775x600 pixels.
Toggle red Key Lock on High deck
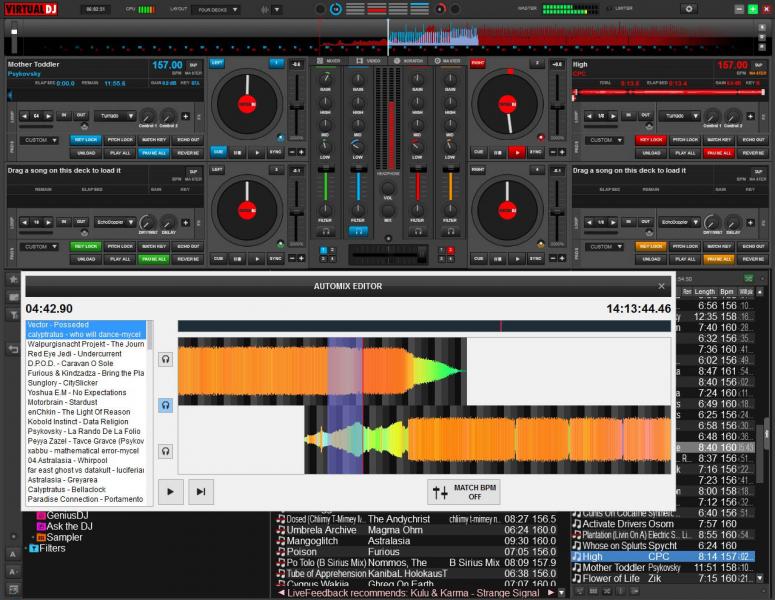(651, 140)
